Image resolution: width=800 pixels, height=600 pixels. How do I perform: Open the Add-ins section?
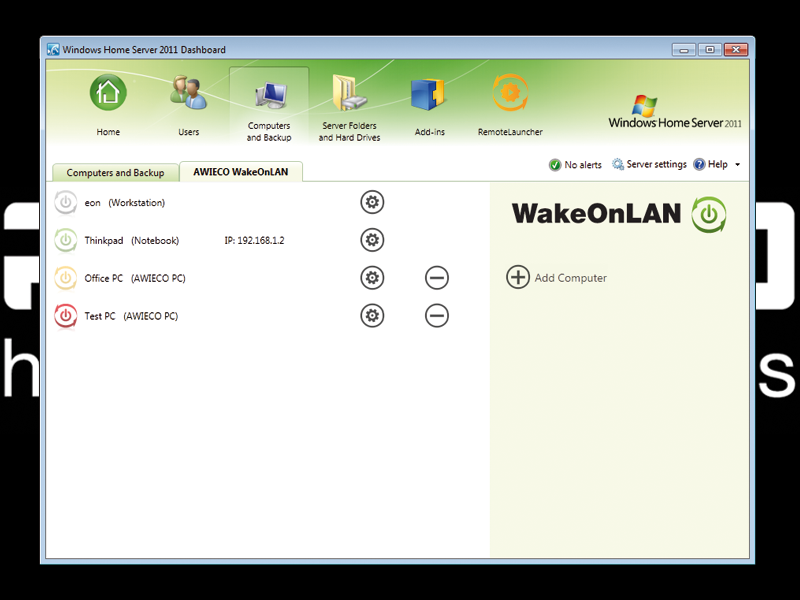click(430, 106)
